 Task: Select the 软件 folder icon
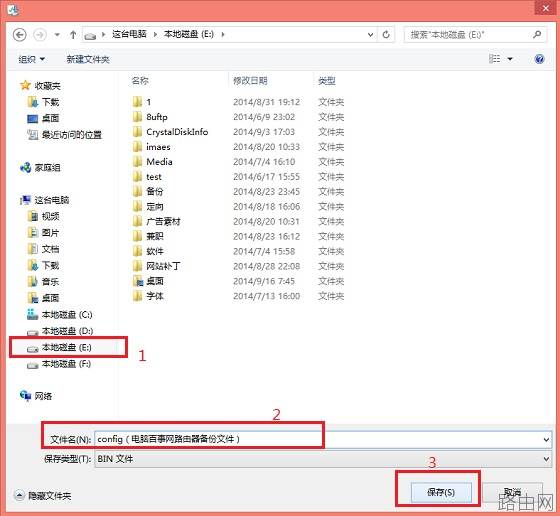click(x=138, y=251)
